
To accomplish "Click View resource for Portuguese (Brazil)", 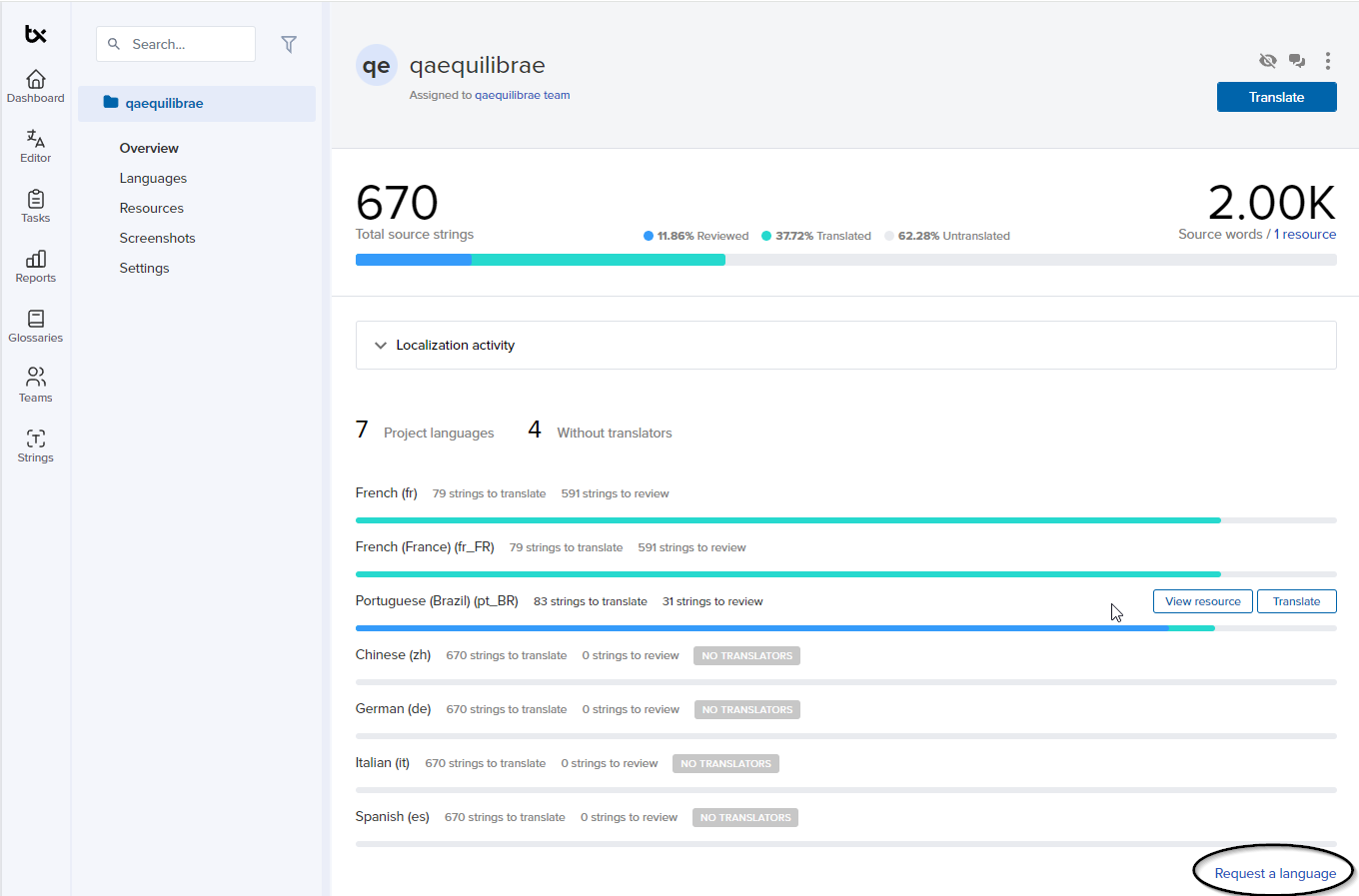I will 1202,601.
